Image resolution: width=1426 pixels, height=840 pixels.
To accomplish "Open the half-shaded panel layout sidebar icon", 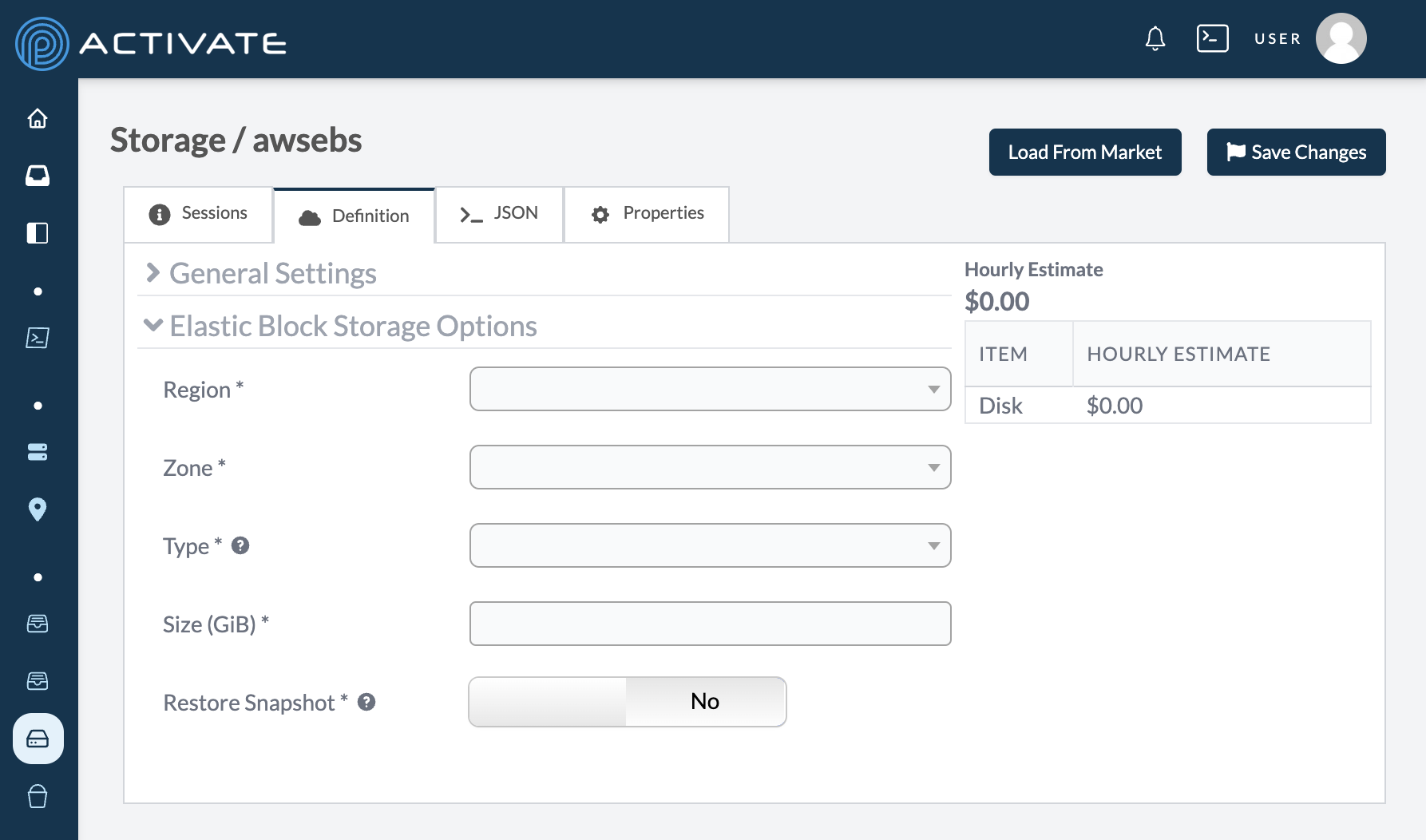I will (38, 233).
